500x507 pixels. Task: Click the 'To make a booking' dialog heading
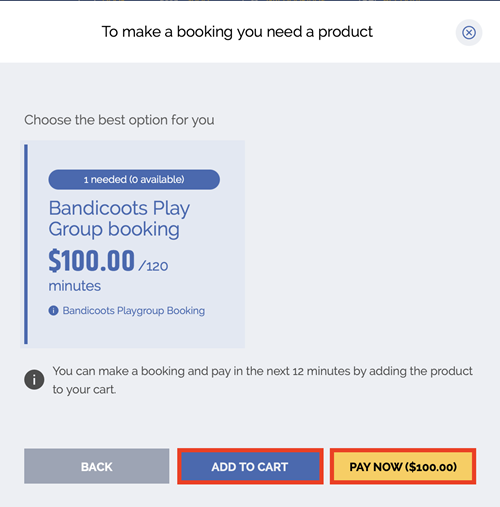tap(237, 32)
